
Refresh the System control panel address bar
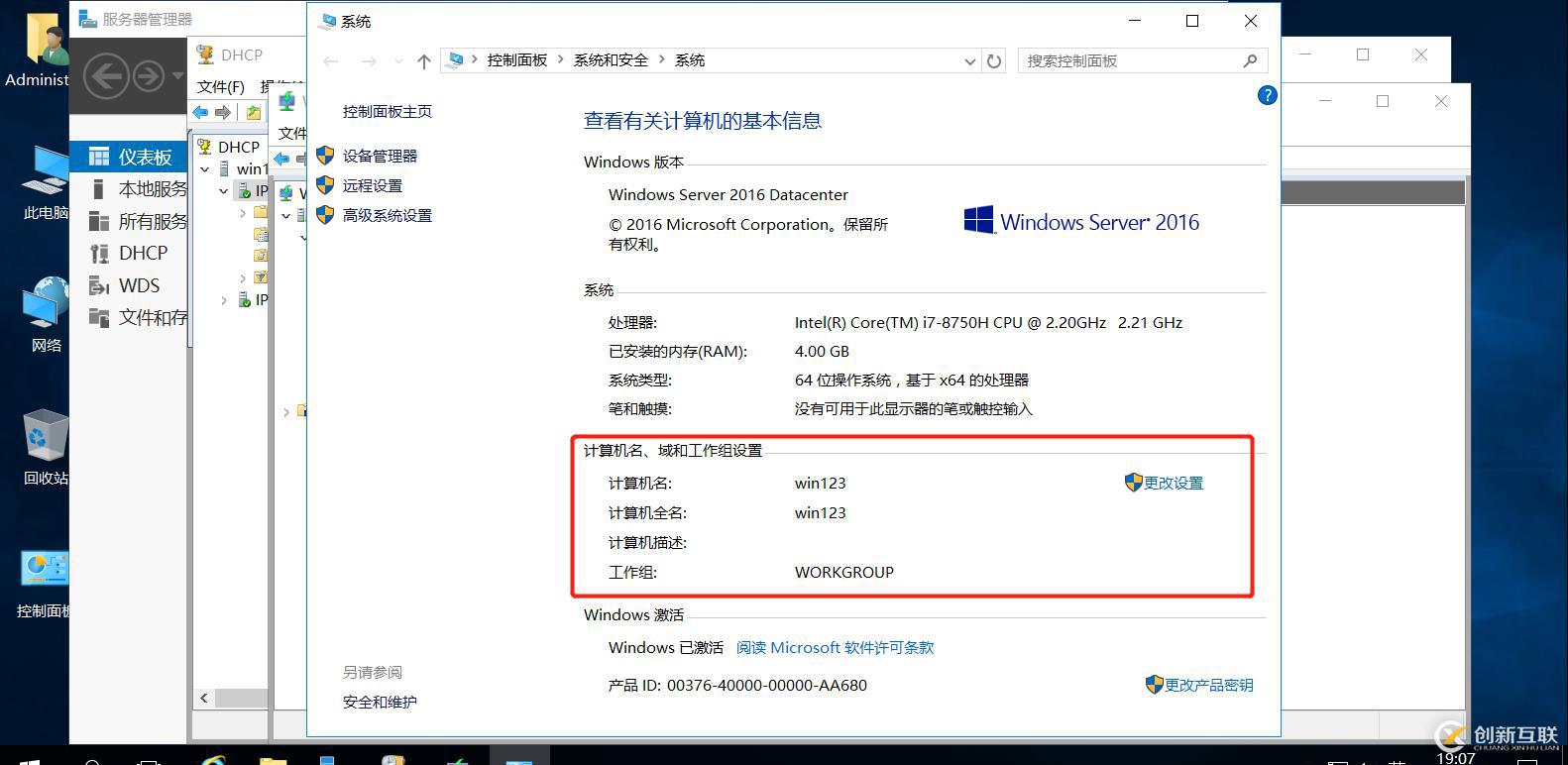994,61
